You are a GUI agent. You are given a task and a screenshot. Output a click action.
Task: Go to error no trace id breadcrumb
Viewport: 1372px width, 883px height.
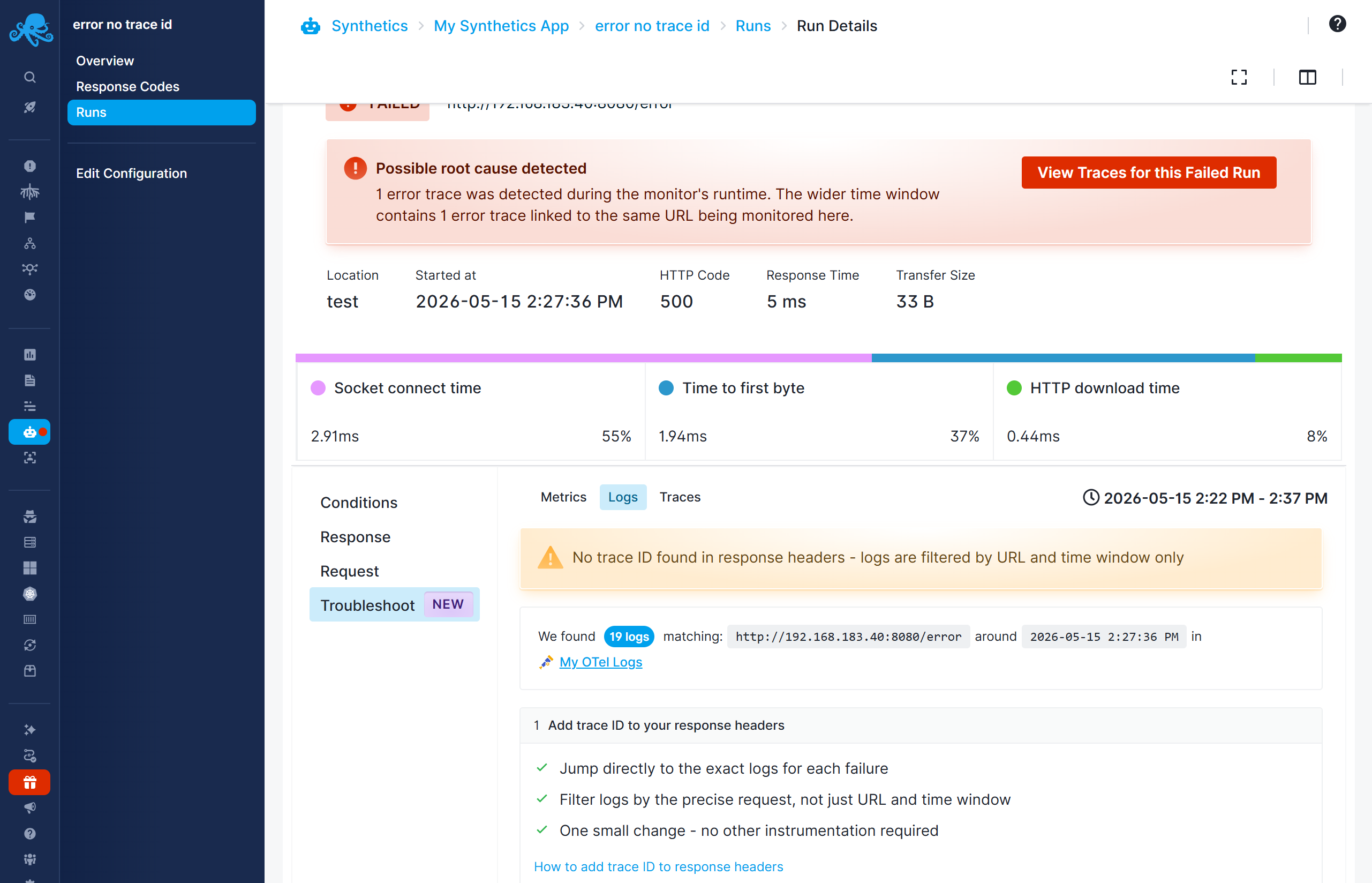652,26
